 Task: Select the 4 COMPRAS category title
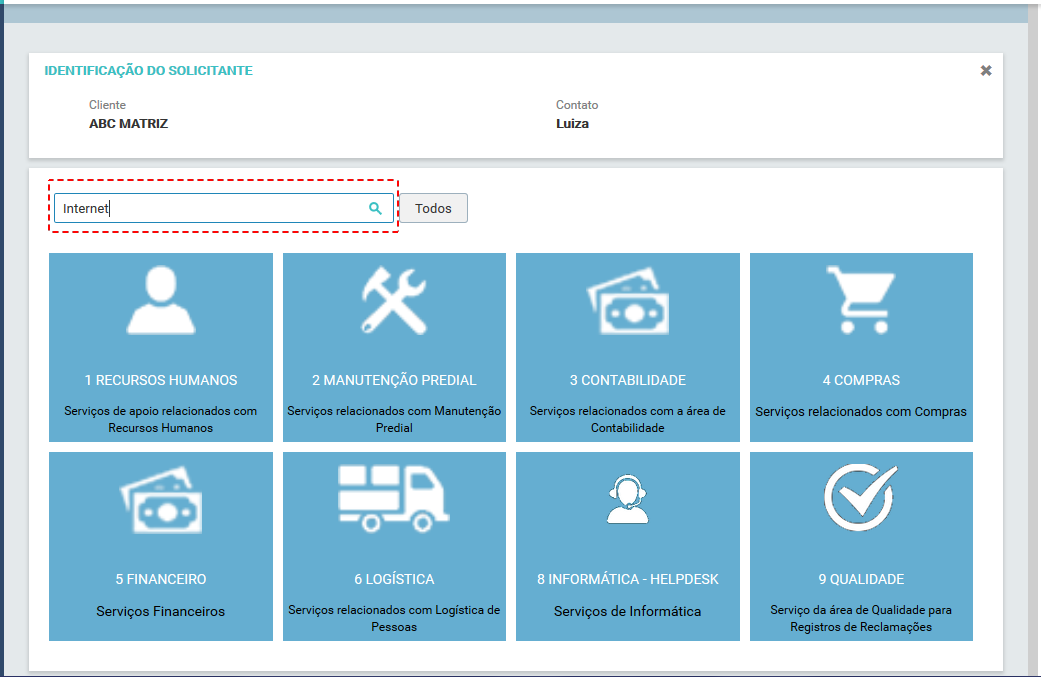861,380
